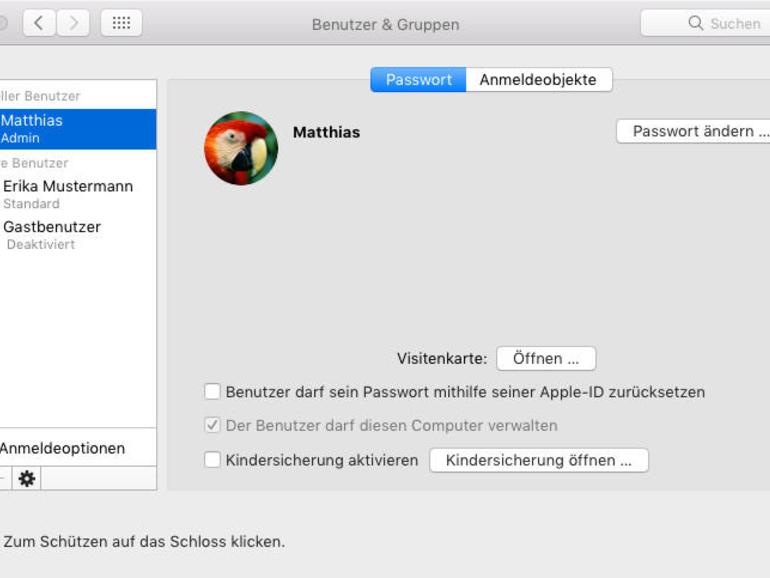Click 'Zum Schützen auf das Schloss klicken' text
This screenshot has height=578, width=770.
(144, 541)
